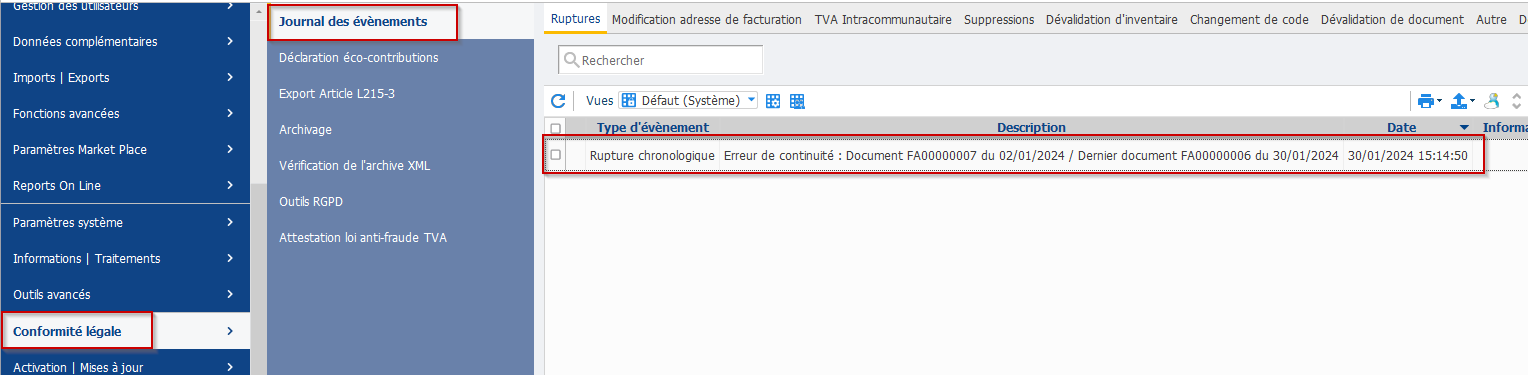The image size is (1528, 375).
Task: Open the Suppressions tab
Action: 999,19
